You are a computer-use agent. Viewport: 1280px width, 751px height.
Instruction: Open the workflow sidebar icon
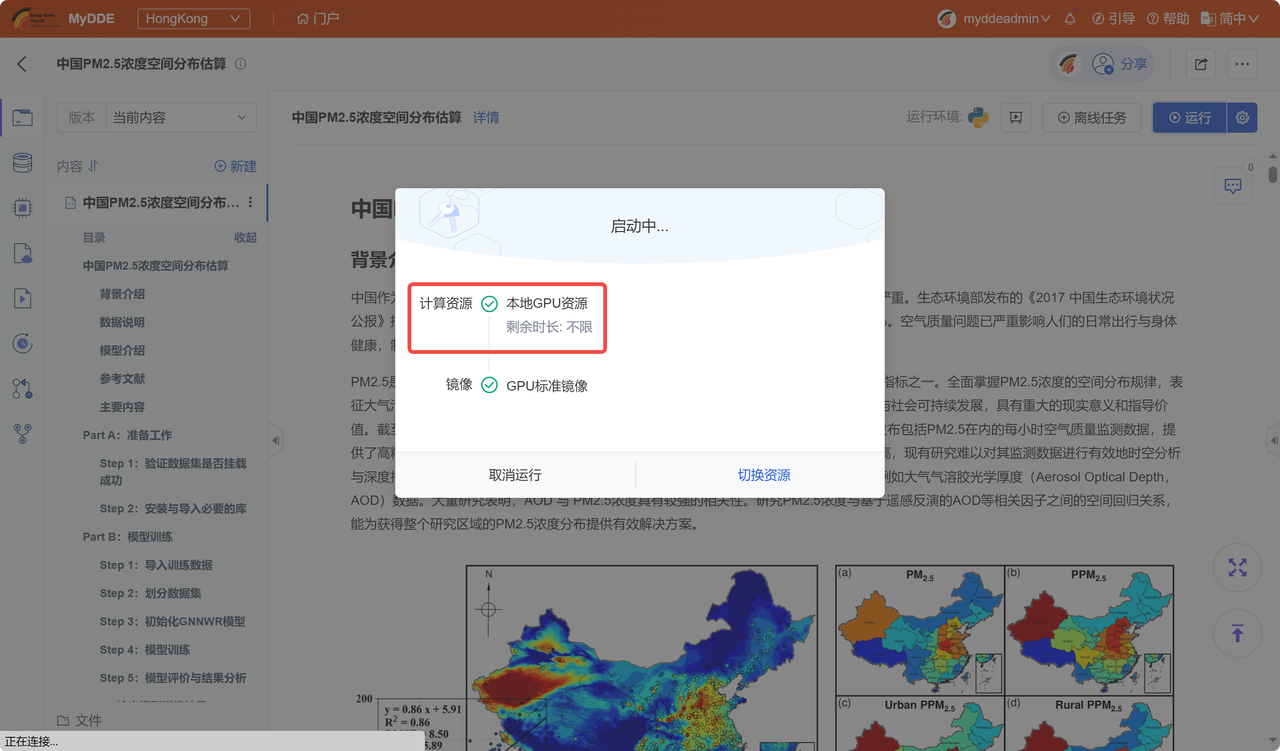click(22, 388)
